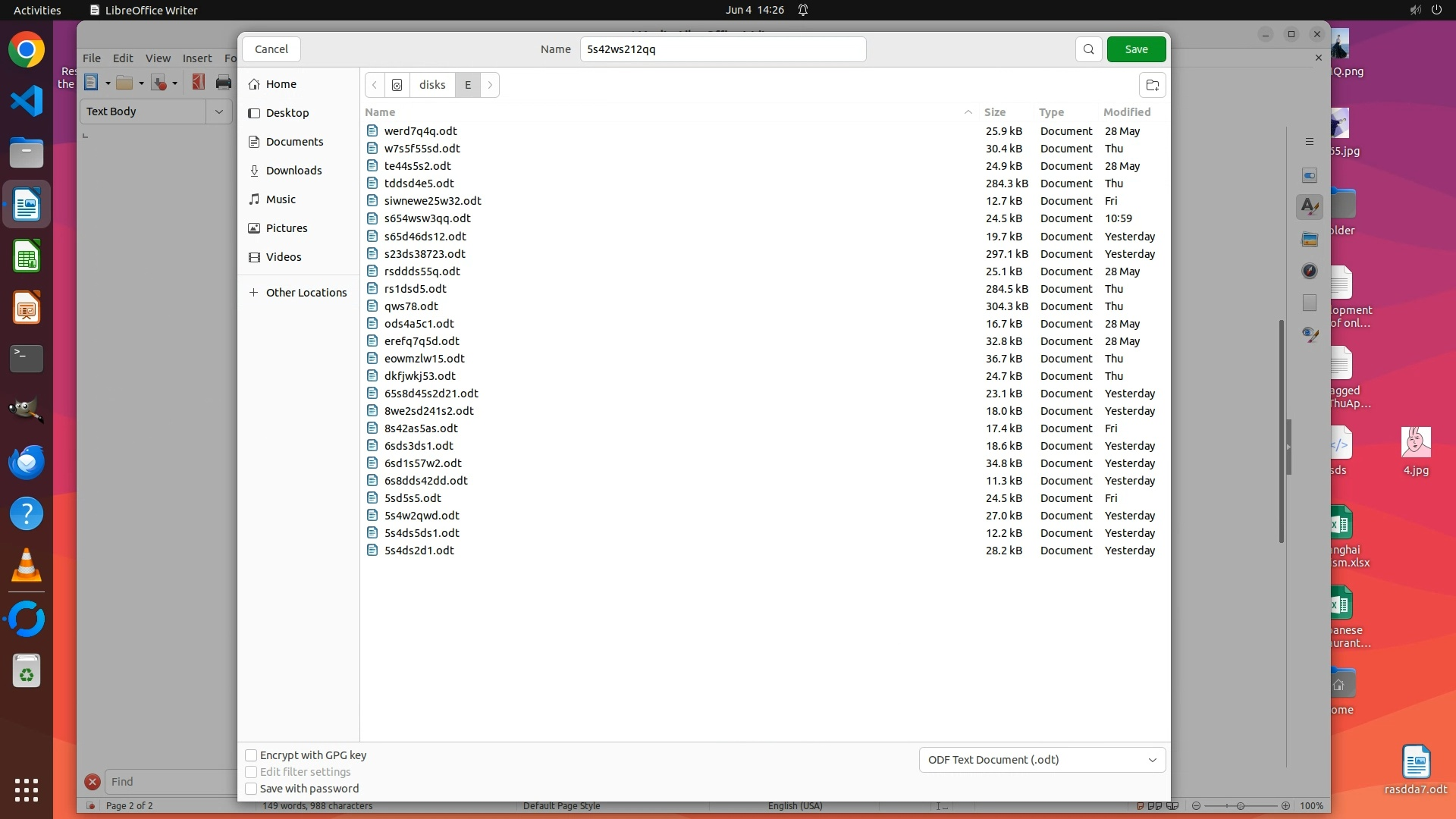Expand Other Locations in the sidebar
The width and height of the screenshot is (1456, 819).
coord(306,293)
